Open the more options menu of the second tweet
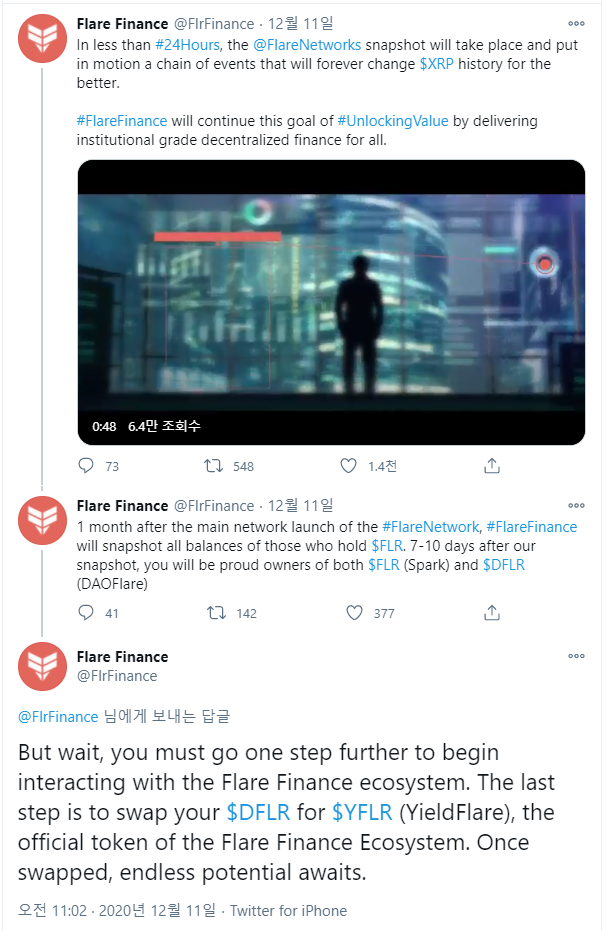607x931 pixels. [576, 506]
